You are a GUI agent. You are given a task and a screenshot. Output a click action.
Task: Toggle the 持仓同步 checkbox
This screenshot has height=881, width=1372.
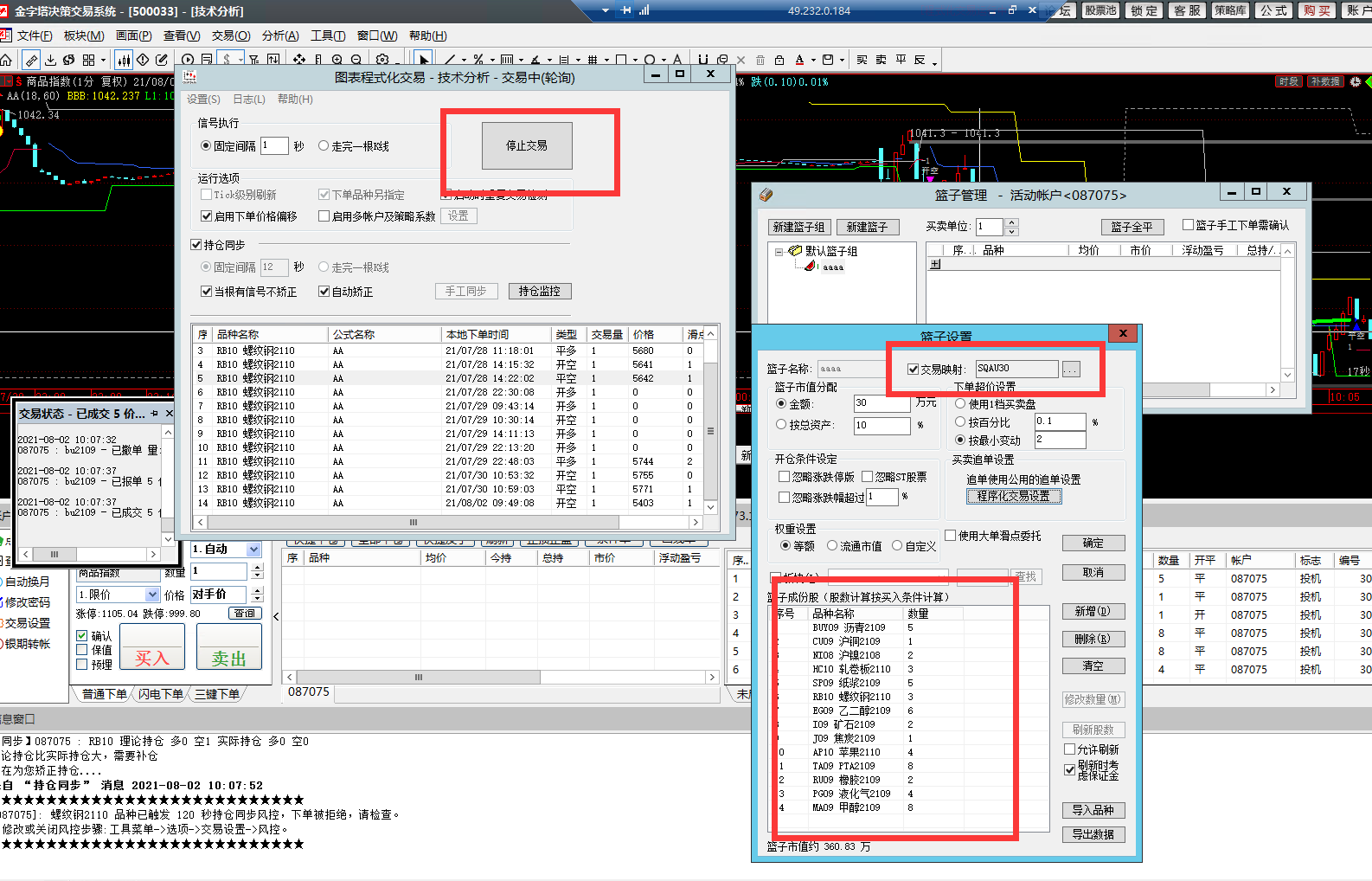point(196,245)
